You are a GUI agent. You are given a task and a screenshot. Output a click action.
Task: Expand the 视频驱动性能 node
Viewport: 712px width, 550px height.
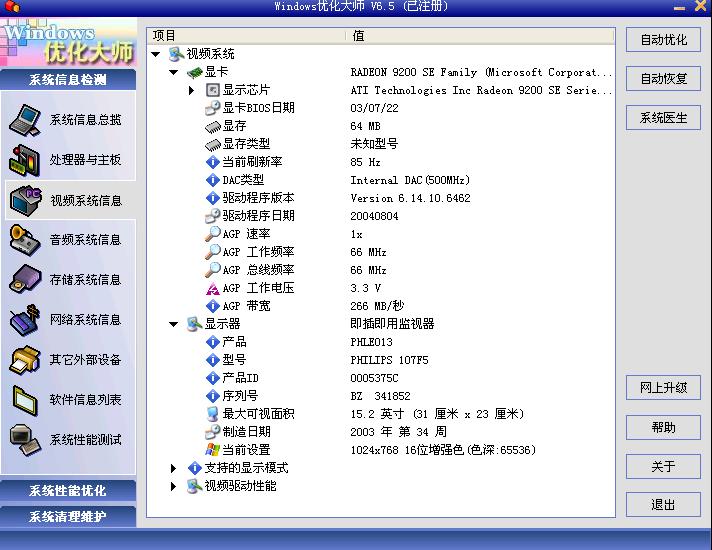(x=174, y=486)
